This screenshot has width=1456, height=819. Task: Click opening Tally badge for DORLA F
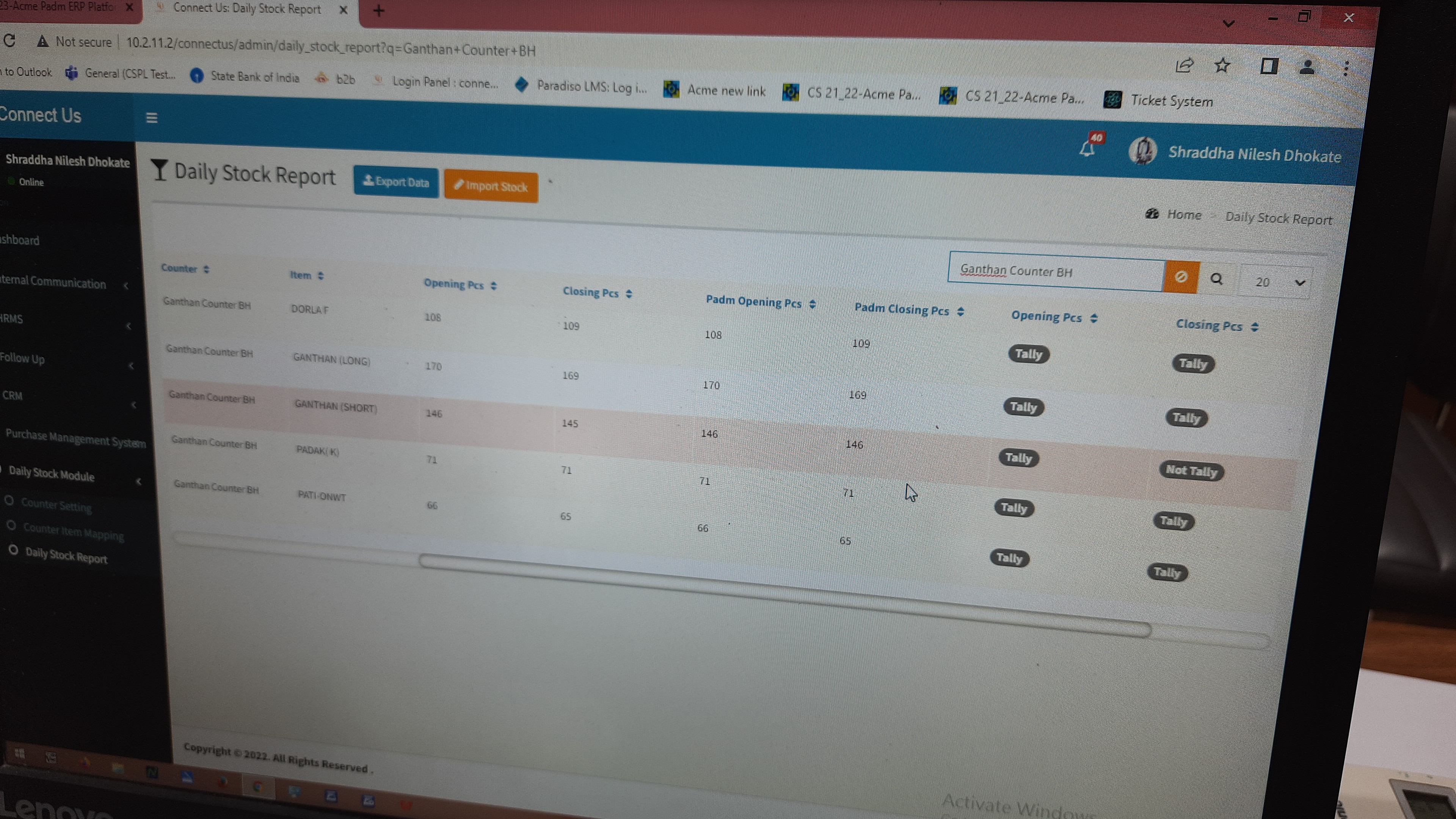1029,355
